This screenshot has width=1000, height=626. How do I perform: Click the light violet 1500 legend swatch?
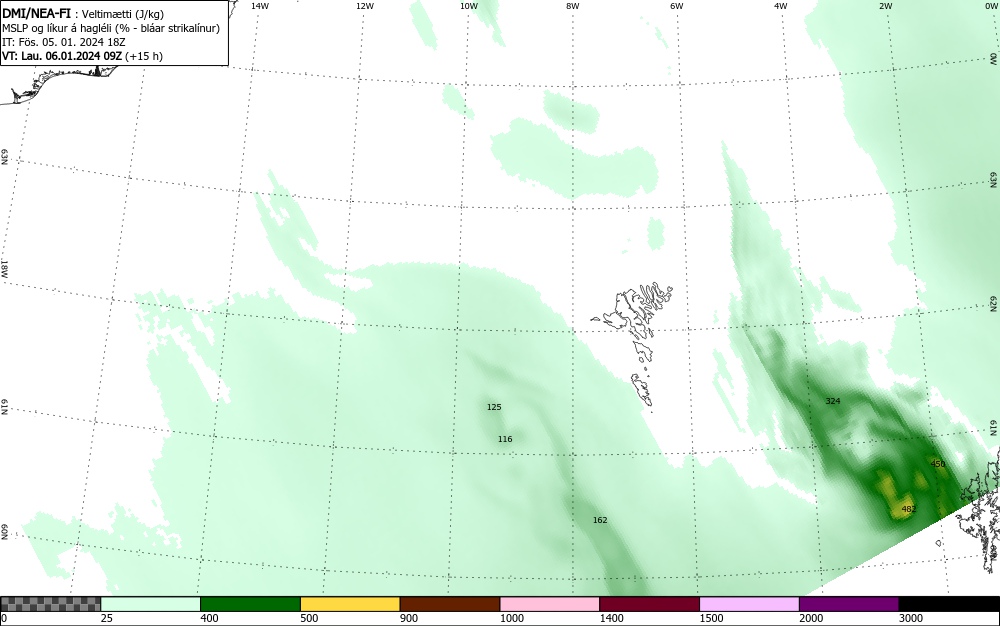749,604
